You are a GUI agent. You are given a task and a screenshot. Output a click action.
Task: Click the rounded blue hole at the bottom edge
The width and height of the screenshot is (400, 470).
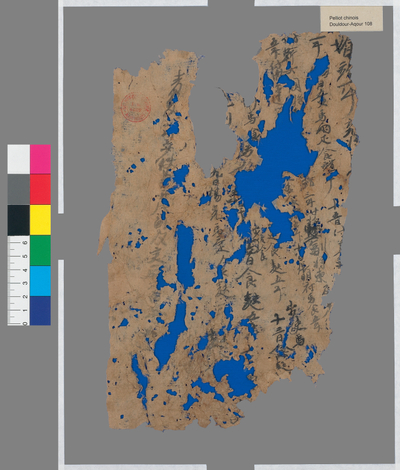pos(234,376)
